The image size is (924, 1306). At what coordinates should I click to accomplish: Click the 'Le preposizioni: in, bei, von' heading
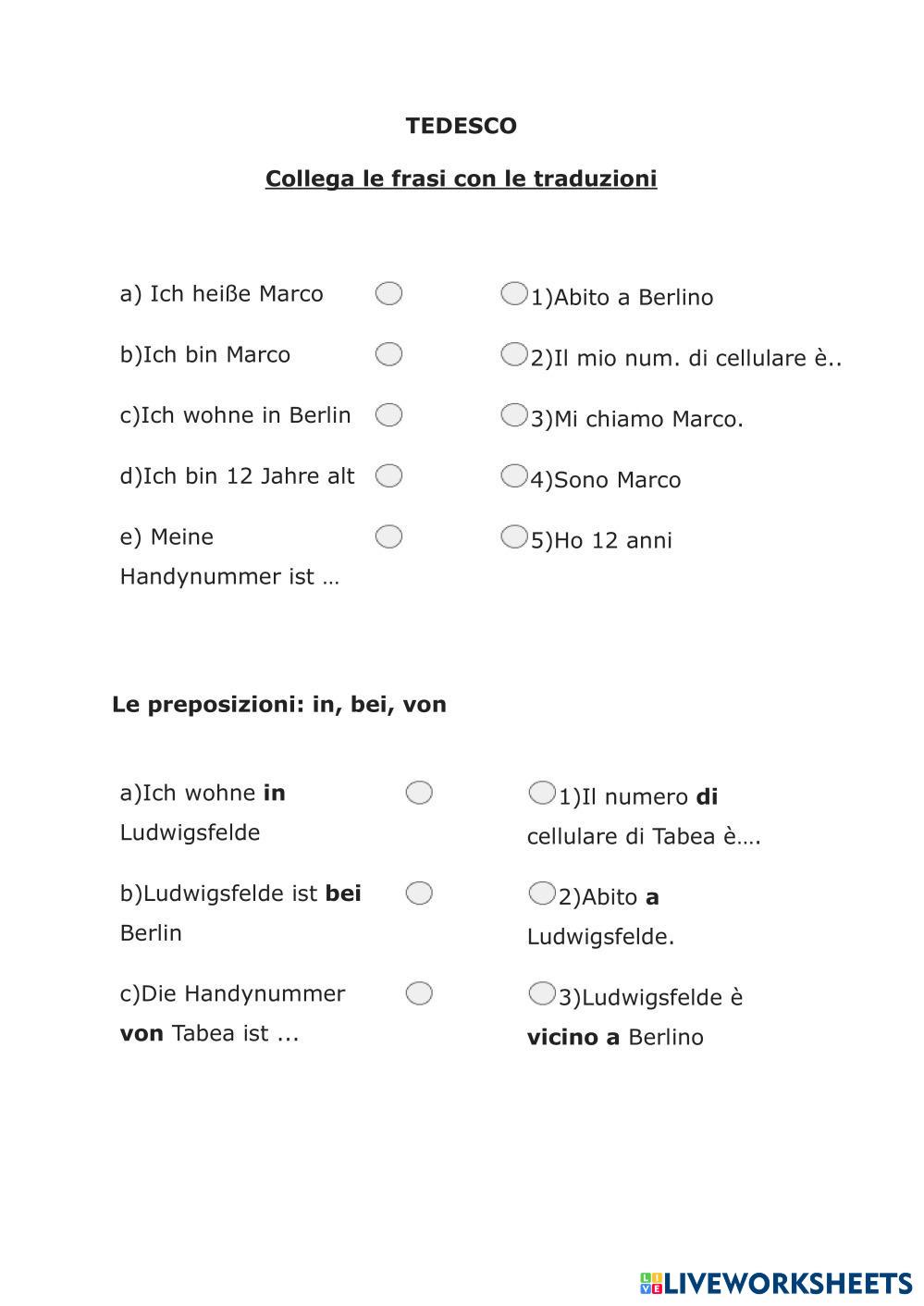tap(279, 705)
